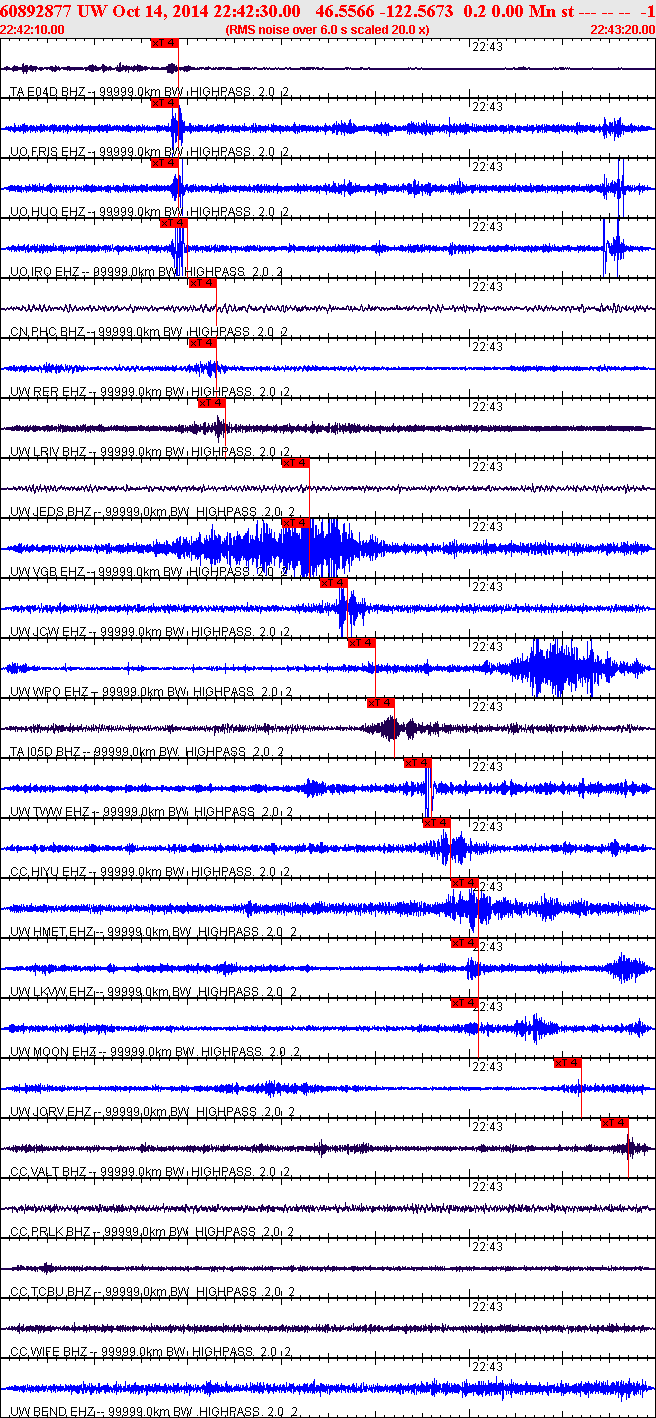Image resolution: width=656 pixels, height=1418 pixels.
Task: Click the red pick flag on CN.PHC trace
Action: click(x=202, y=283)
